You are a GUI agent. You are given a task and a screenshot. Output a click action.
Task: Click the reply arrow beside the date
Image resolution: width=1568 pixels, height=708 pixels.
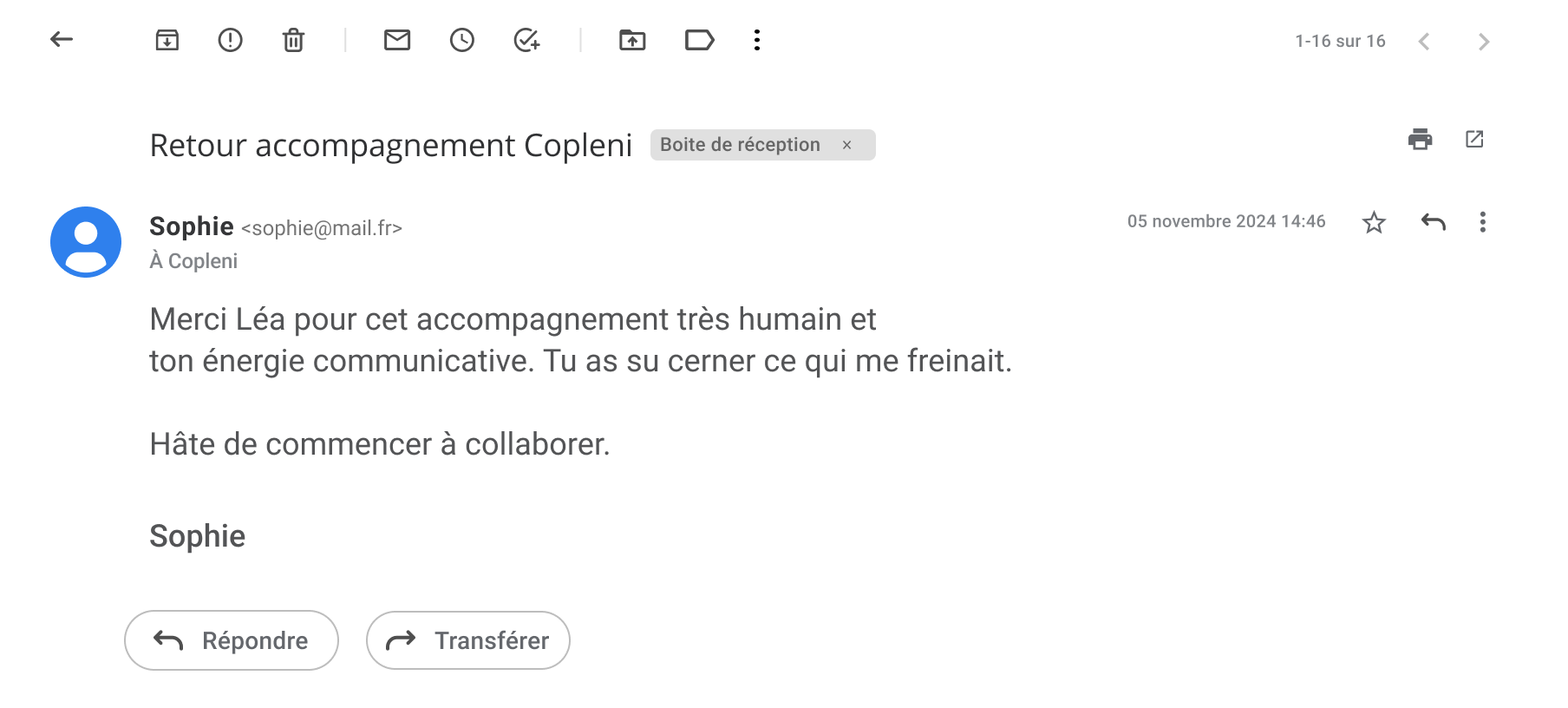pos(1433,222)
